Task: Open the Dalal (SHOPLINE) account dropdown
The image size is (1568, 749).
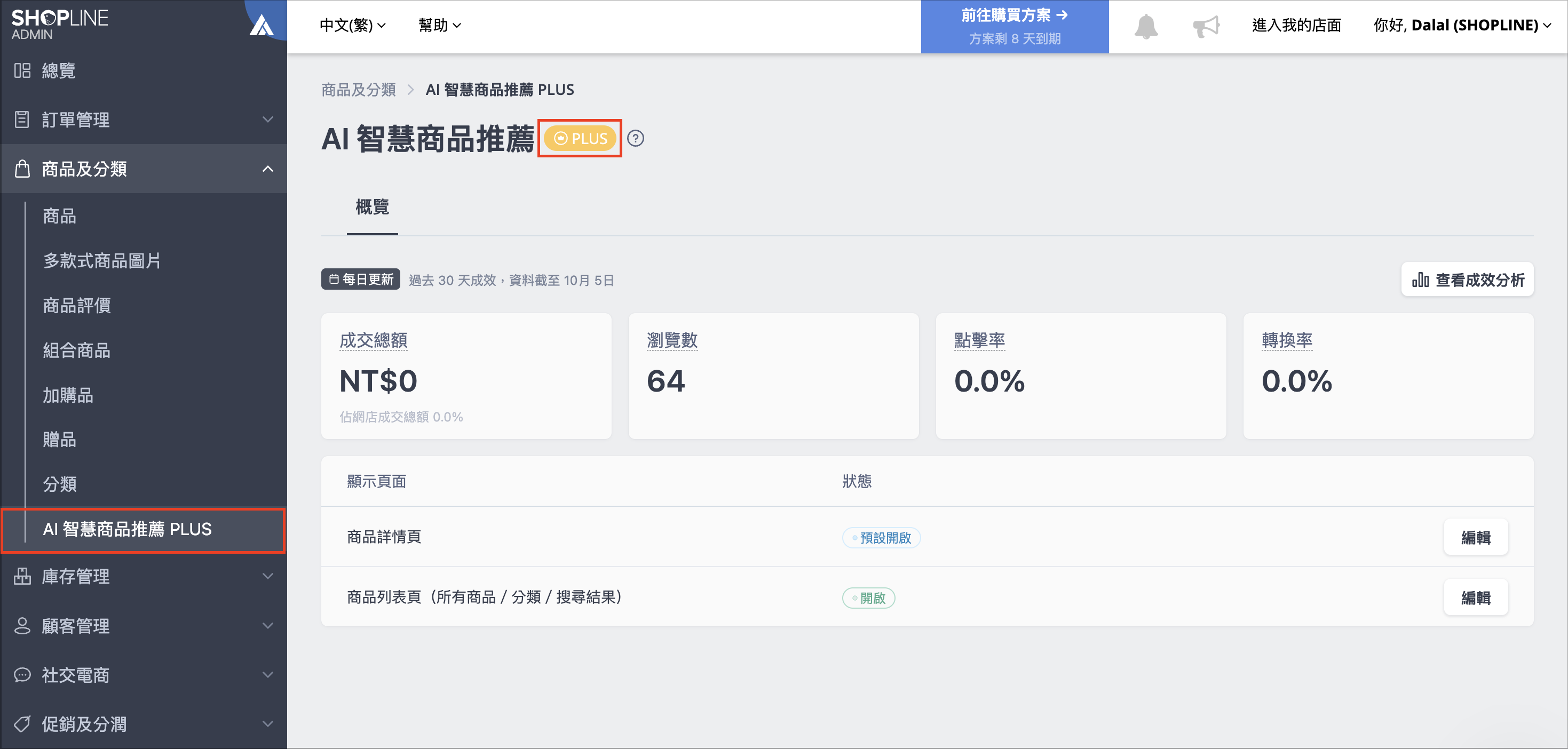Action: 1462,26
